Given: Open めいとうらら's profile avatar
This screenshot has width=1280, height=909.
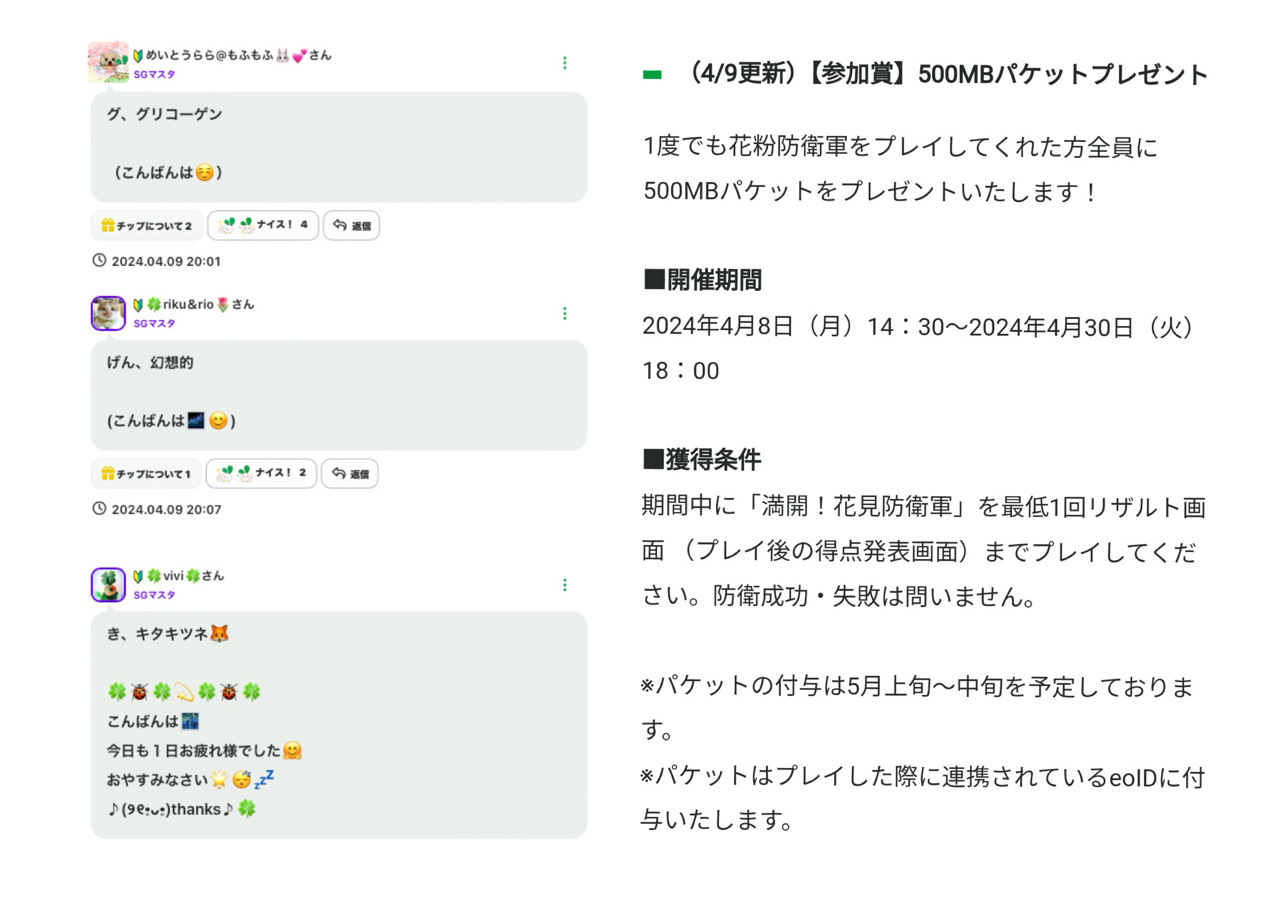Looking at the screenshot, I should tap(108, 62).
